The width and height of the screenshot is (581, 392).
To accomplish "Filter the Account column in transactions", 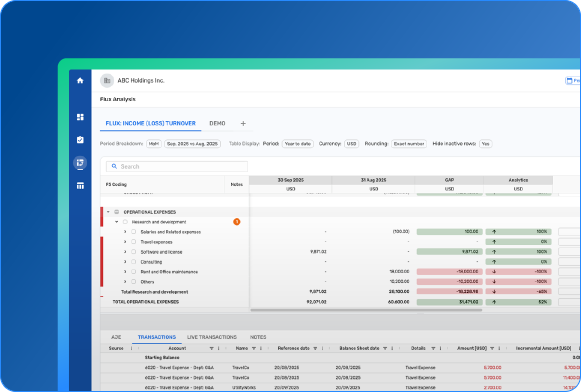I will (x=212, y=348).
